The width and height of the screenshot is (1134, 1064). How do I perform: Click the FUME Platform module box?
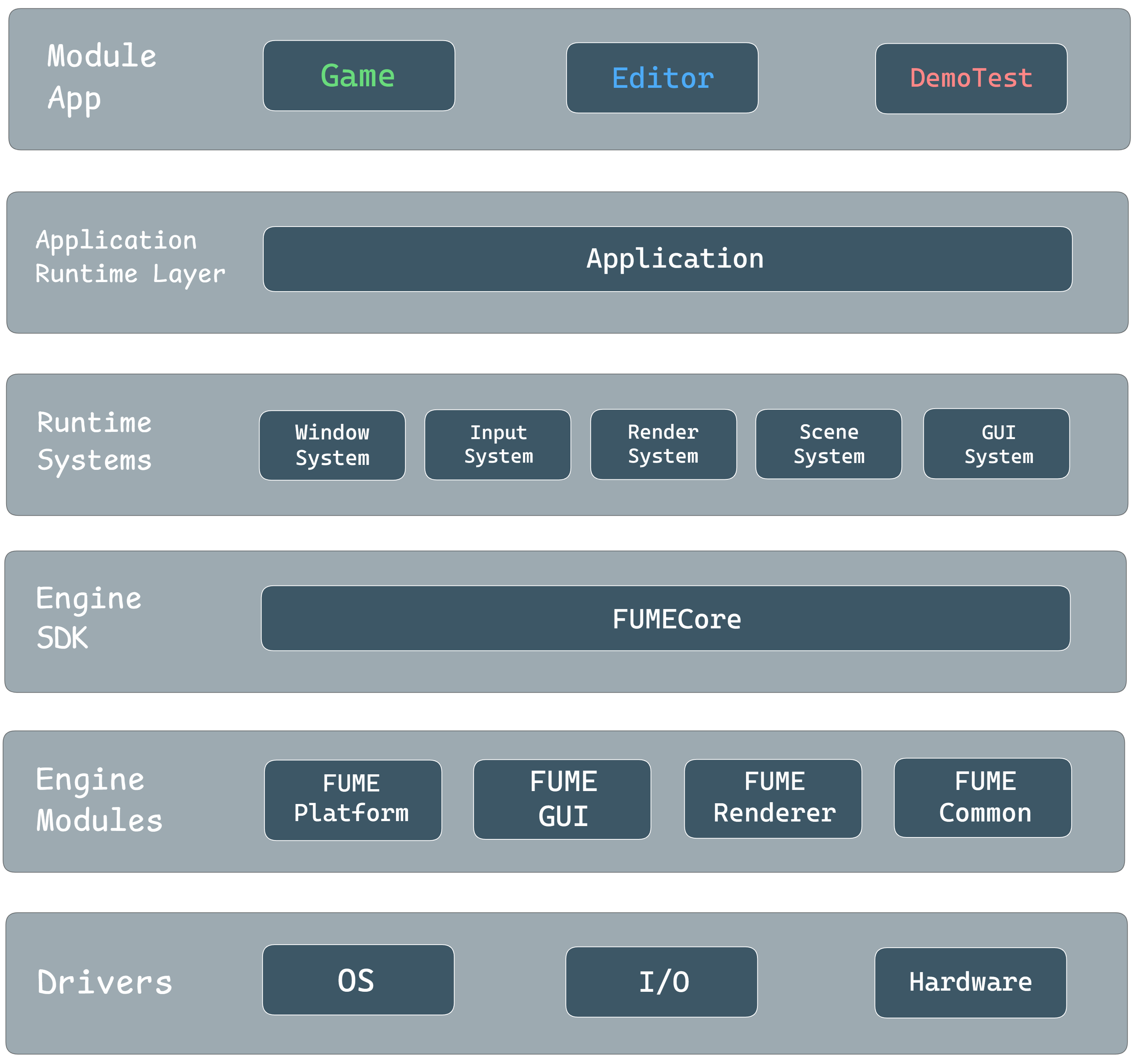click(x=353, y=800)
